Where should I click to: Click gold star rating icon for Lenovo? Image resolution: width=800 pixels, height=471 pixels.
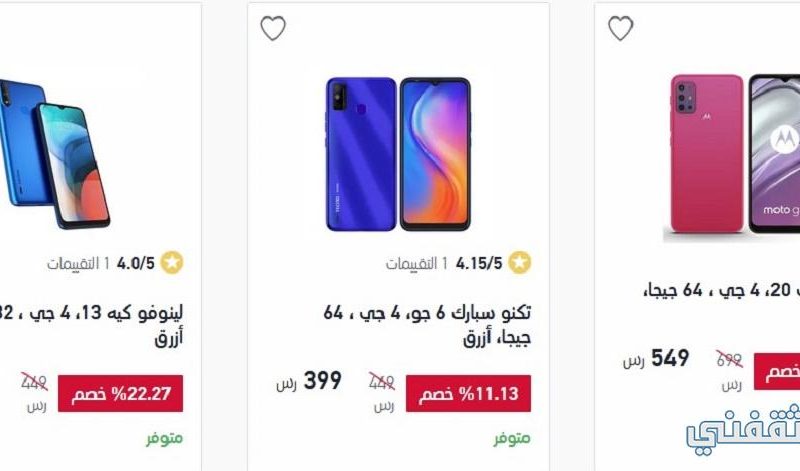[172, 263]
